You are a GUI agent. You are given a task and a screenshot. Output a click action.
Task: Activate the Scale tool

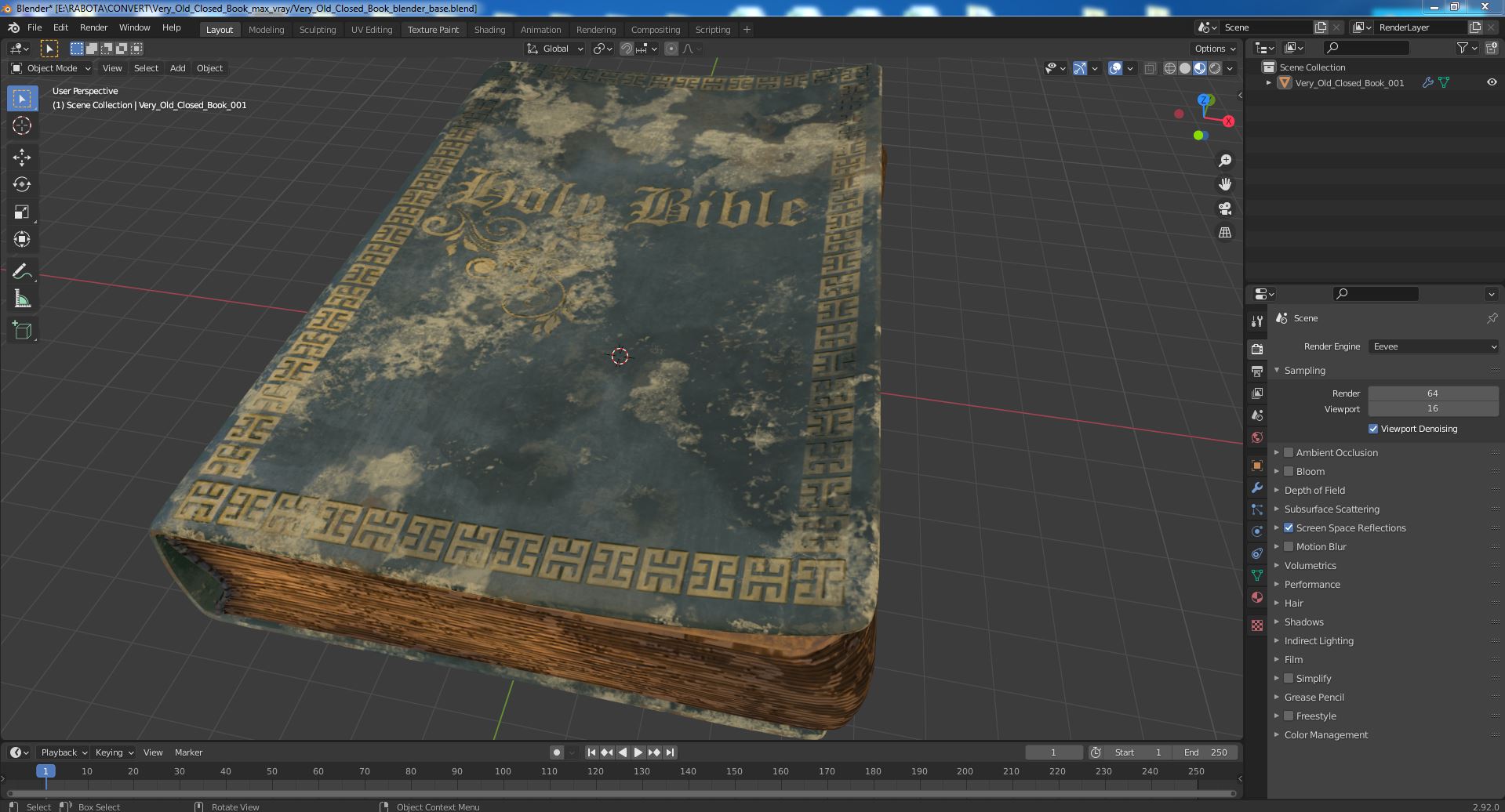22,212
